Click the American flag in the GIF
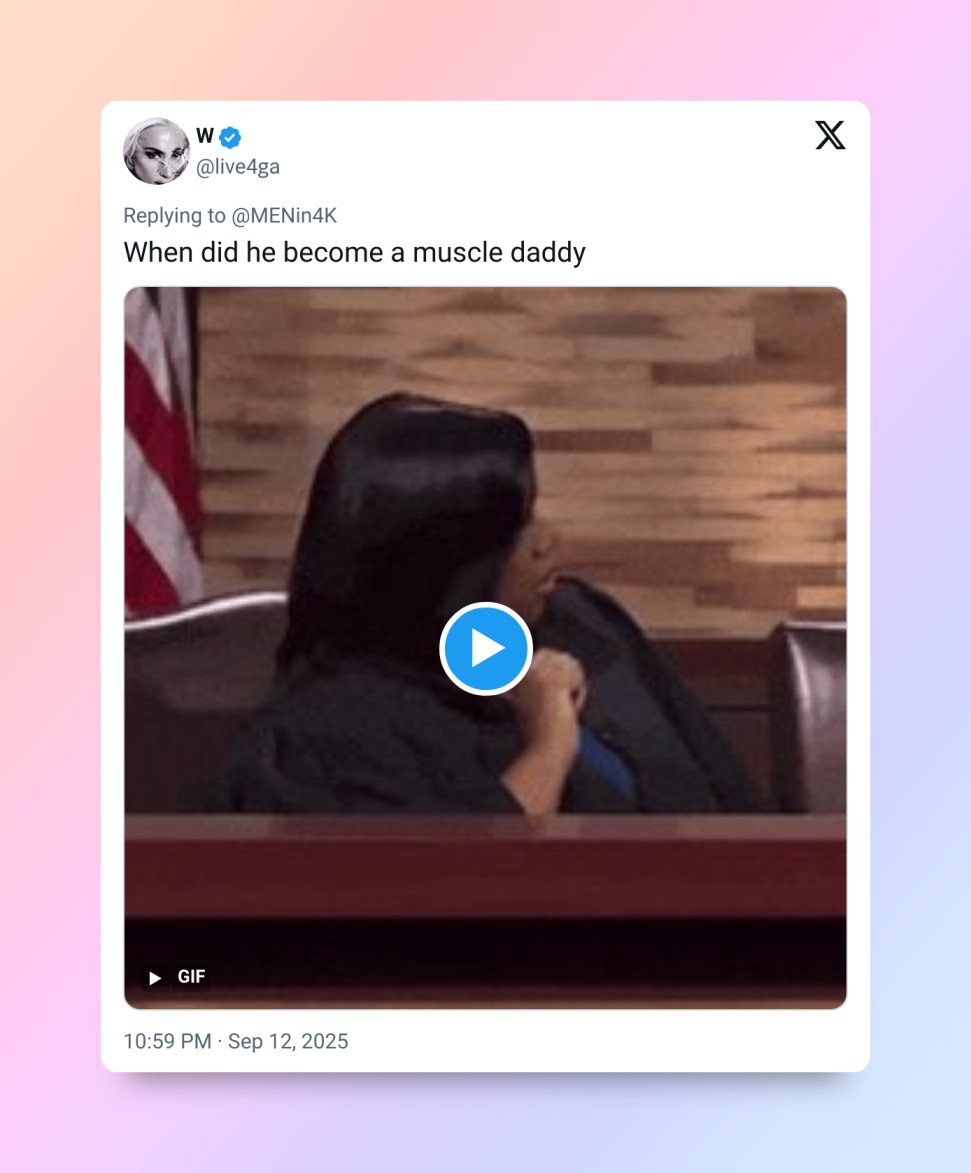 tap(159, 449)
